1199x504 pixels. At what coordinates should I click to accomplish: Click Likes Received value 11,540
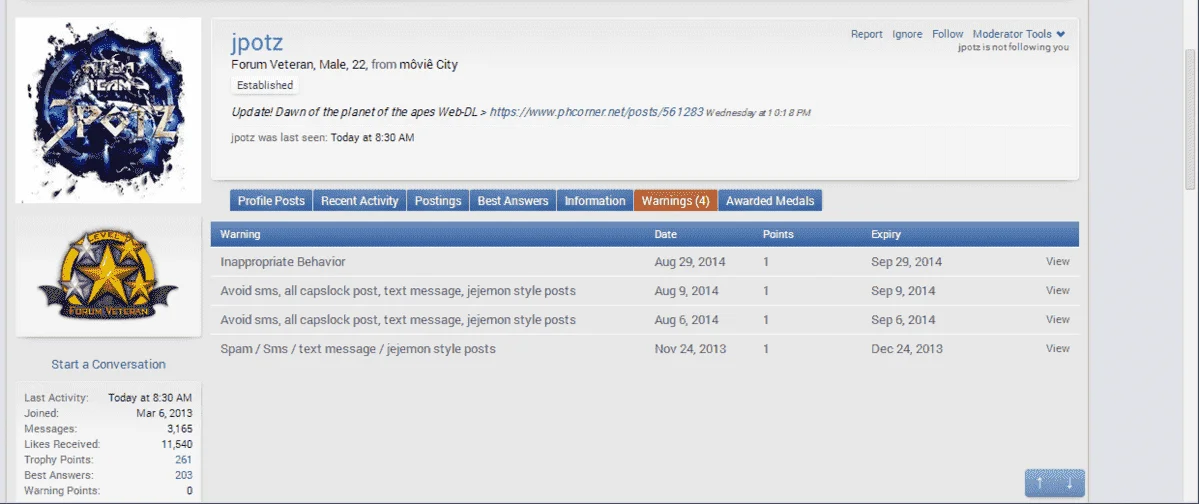177,444
